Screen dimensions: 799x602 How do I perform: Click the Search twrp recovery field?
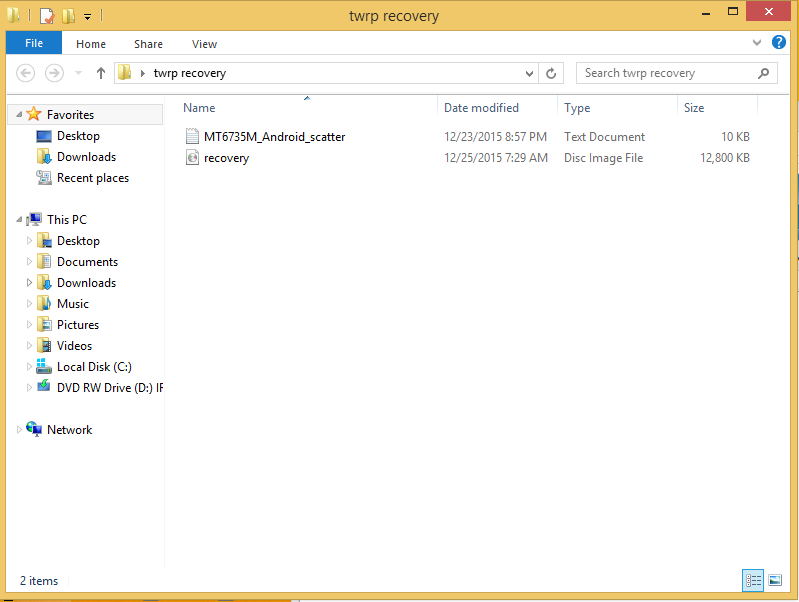coord(676,73)
